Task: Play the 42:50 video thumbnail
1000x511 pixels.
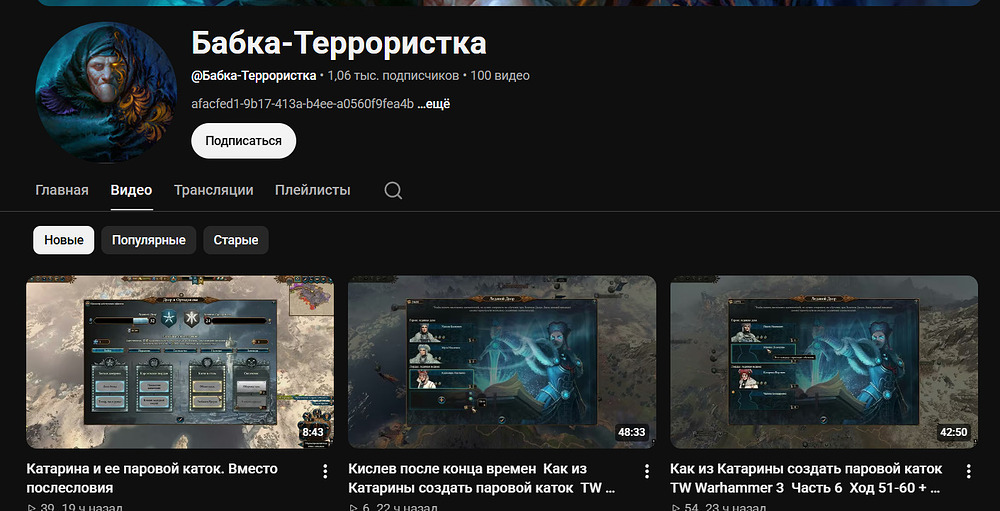Action: (x=824, y=362)
